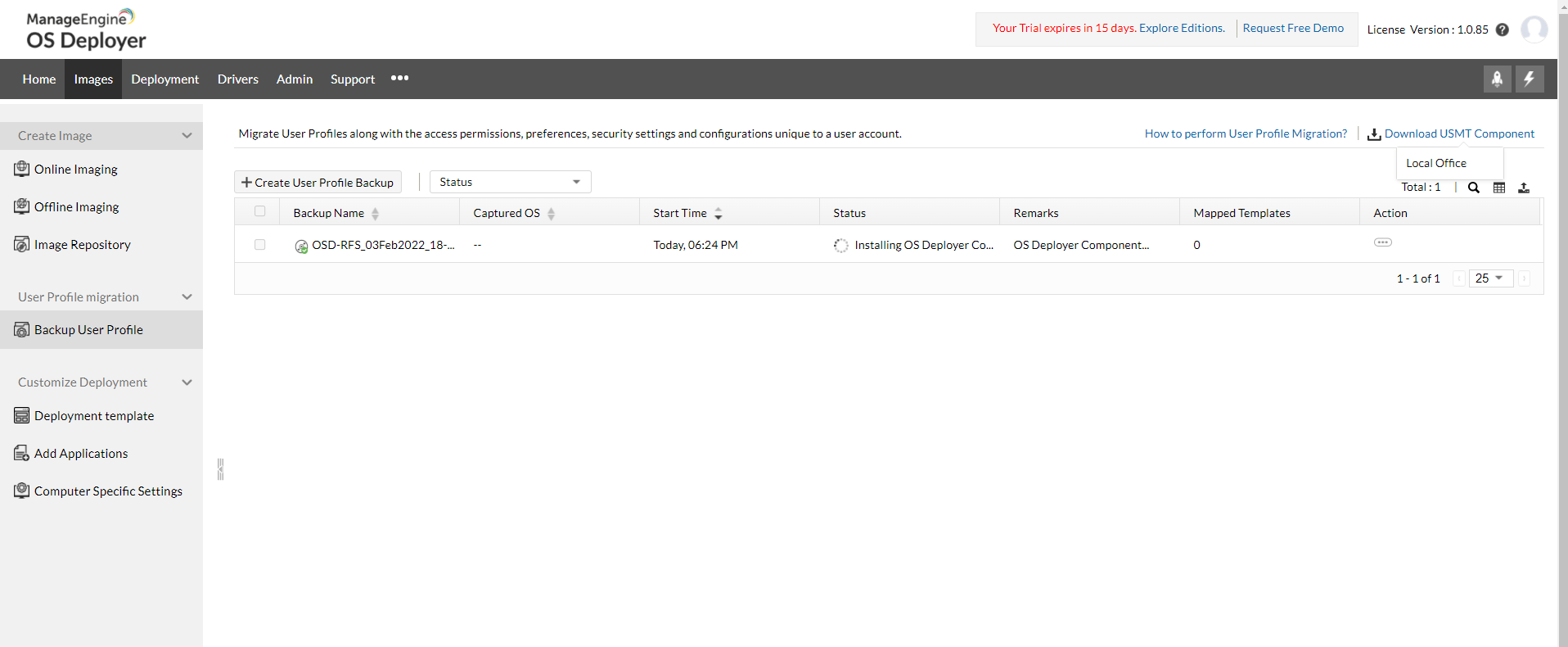The image size is (1568, 647).
Task: Open the more options ellipsis in navigation bar
Action: click(399, 79)
